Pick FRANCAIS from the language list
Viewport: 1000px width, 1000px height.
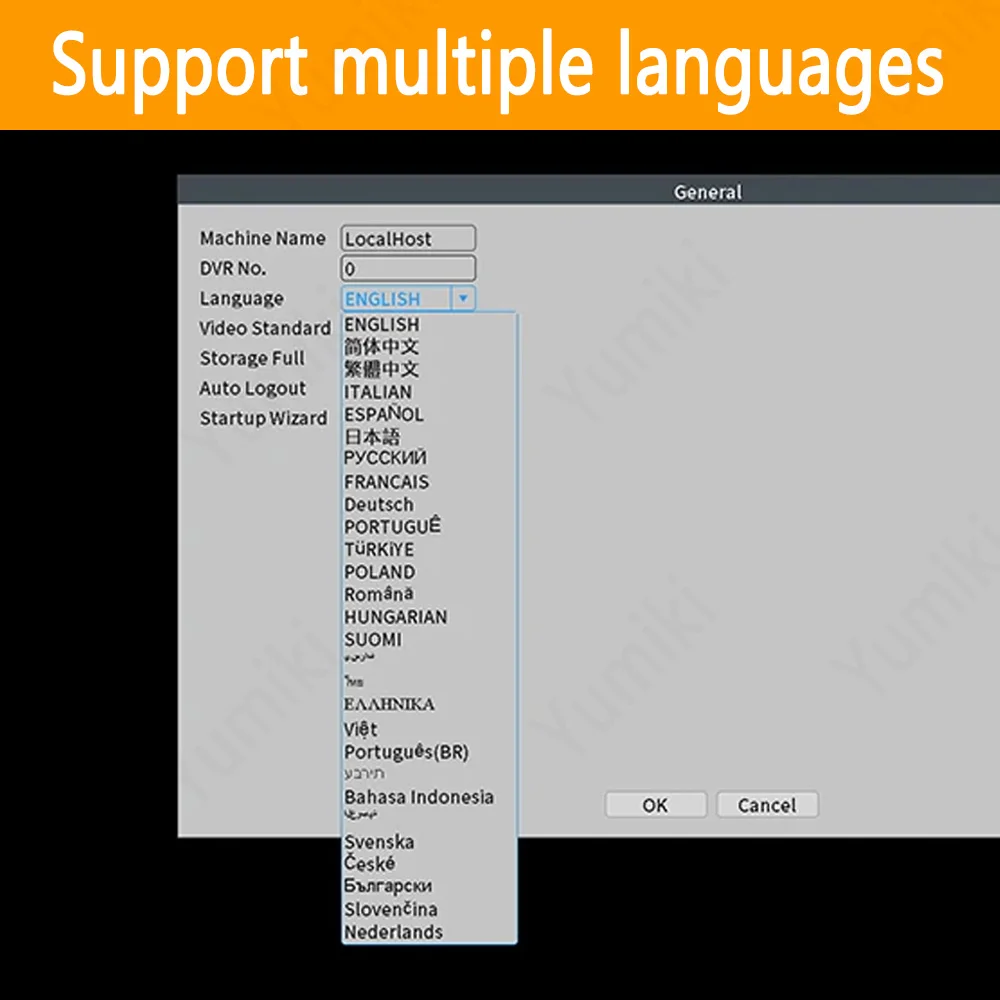click(386, 482)
